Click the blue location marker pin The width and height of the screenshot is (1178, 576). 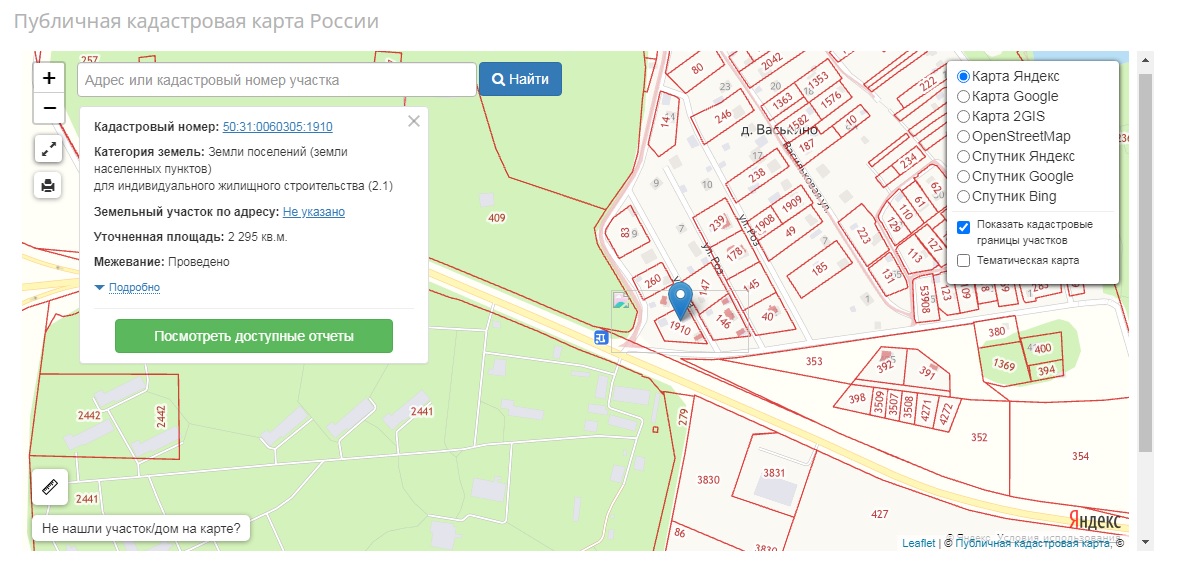[x=681, y=298]
